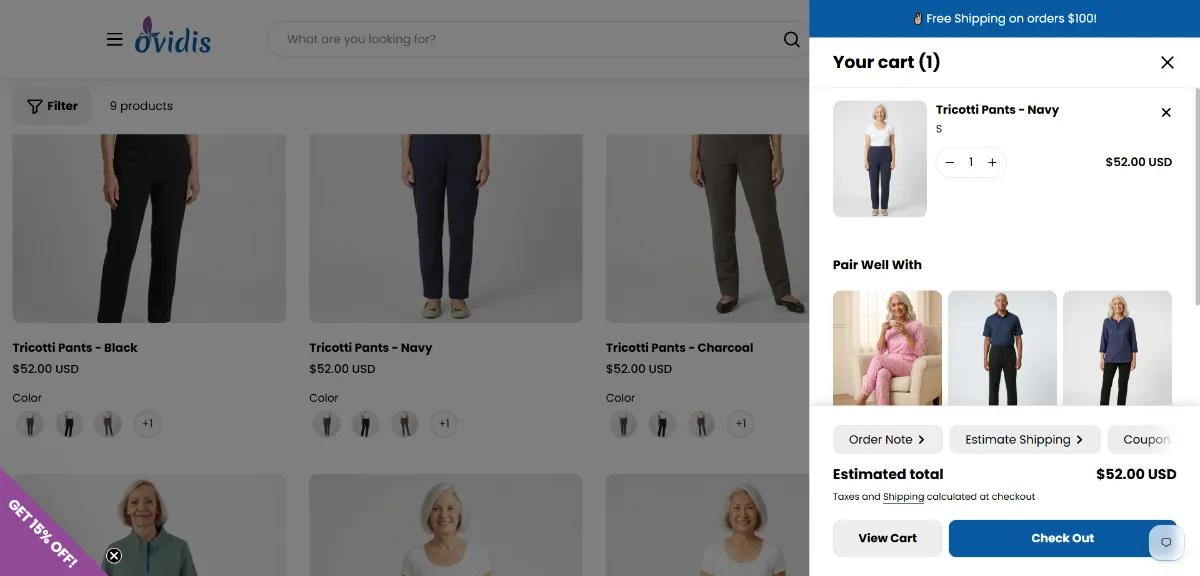
Task: Decrease cart item quantity with minus
Action: click(x=950, y=162)
